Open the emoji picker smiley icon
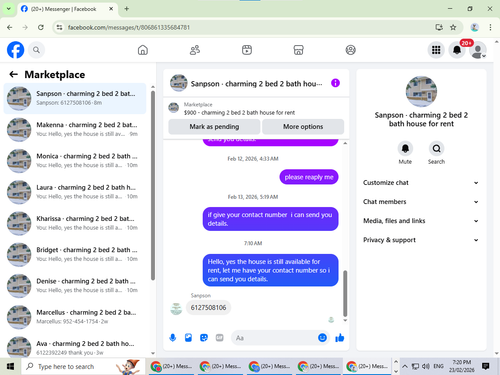The image size is (500, 375). point(322,338)
